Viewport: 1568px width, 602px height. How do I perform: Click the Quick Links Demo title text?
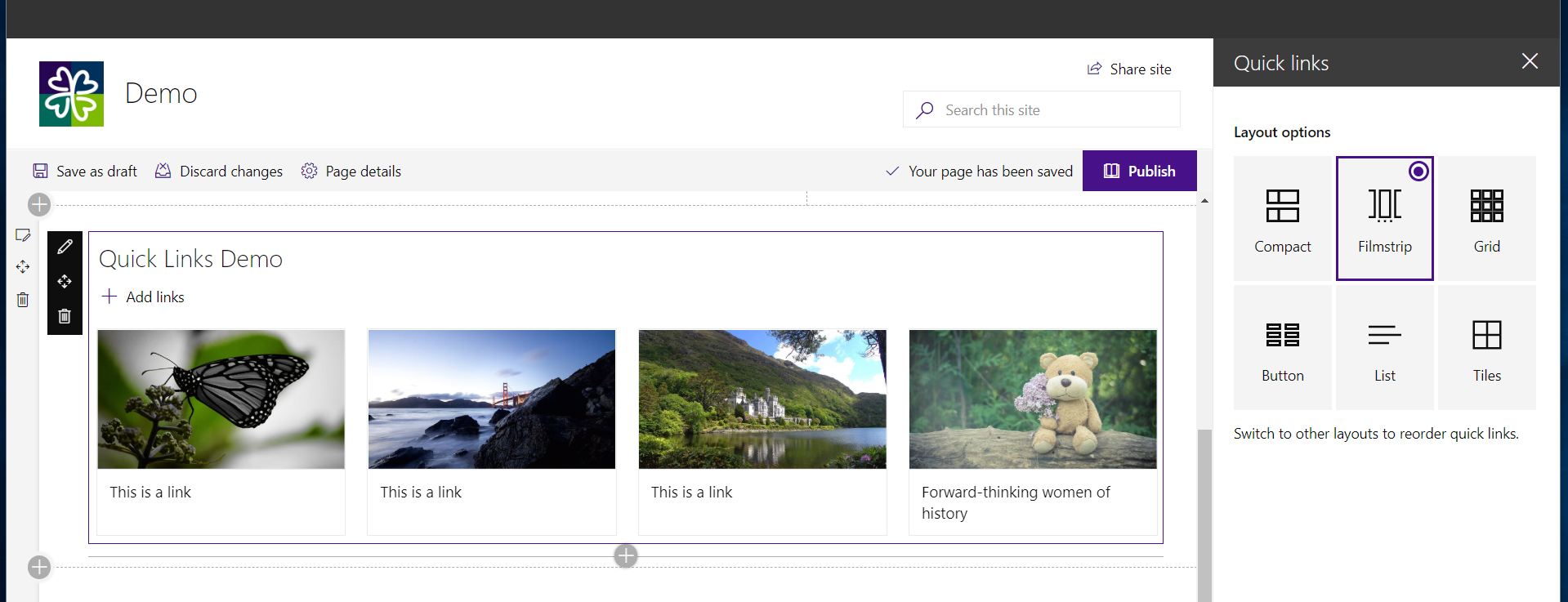pyautogui.click(x=190, y=259)
